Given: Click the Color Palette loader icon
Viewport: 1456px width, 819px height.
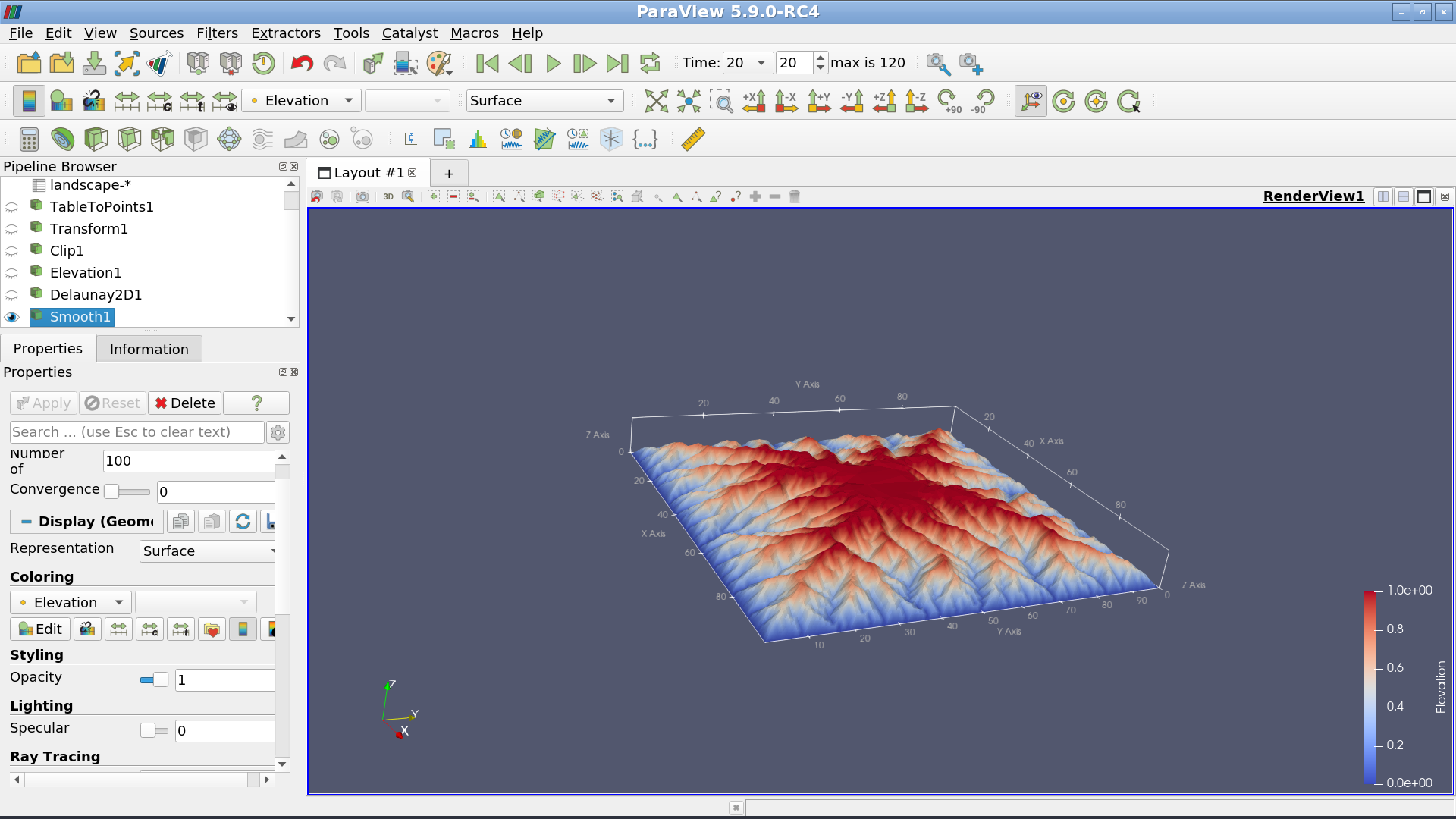Looking at the screenshot, I should [x=439, y=63].
